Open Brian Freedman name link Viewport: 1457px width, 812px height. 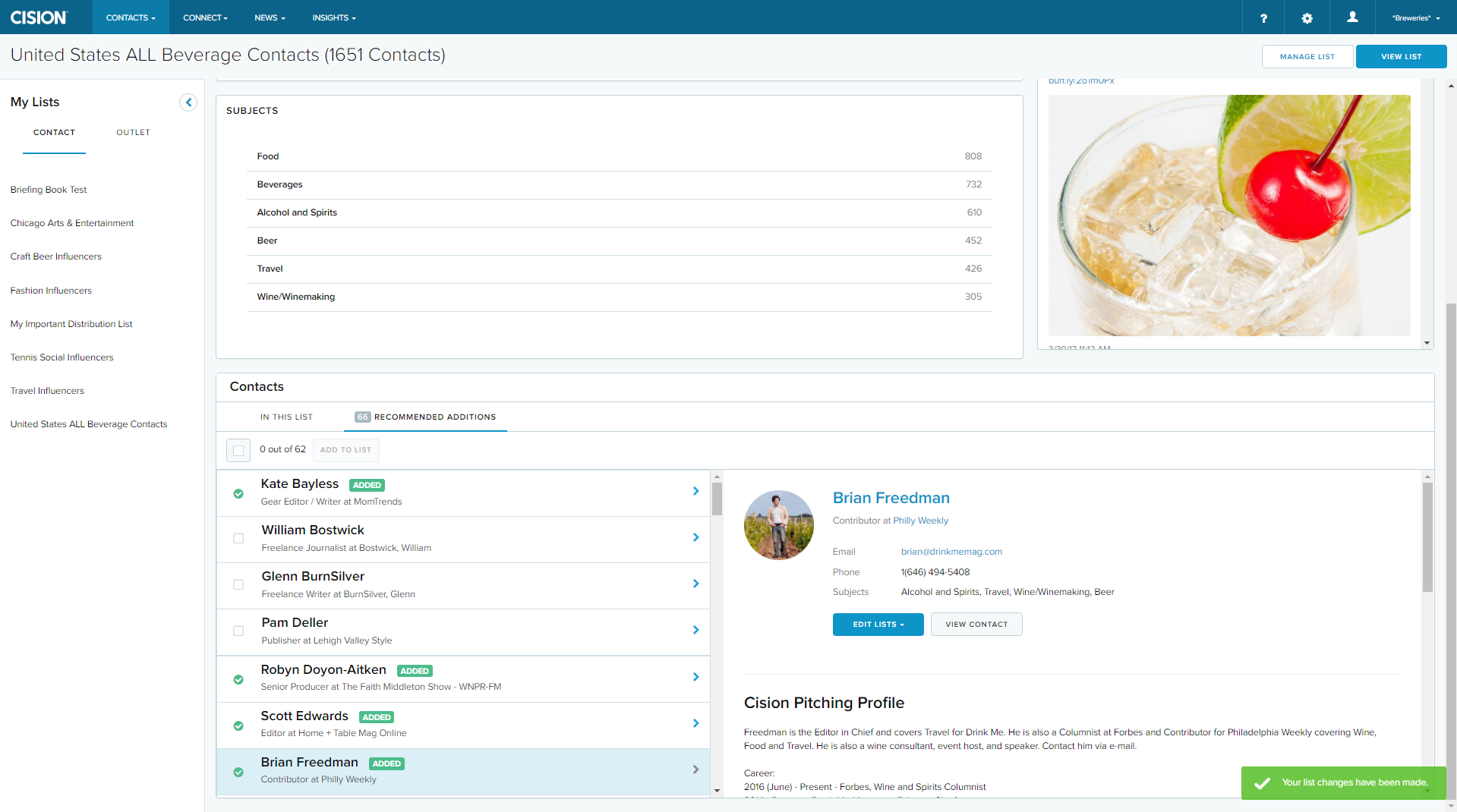[891, 498]
